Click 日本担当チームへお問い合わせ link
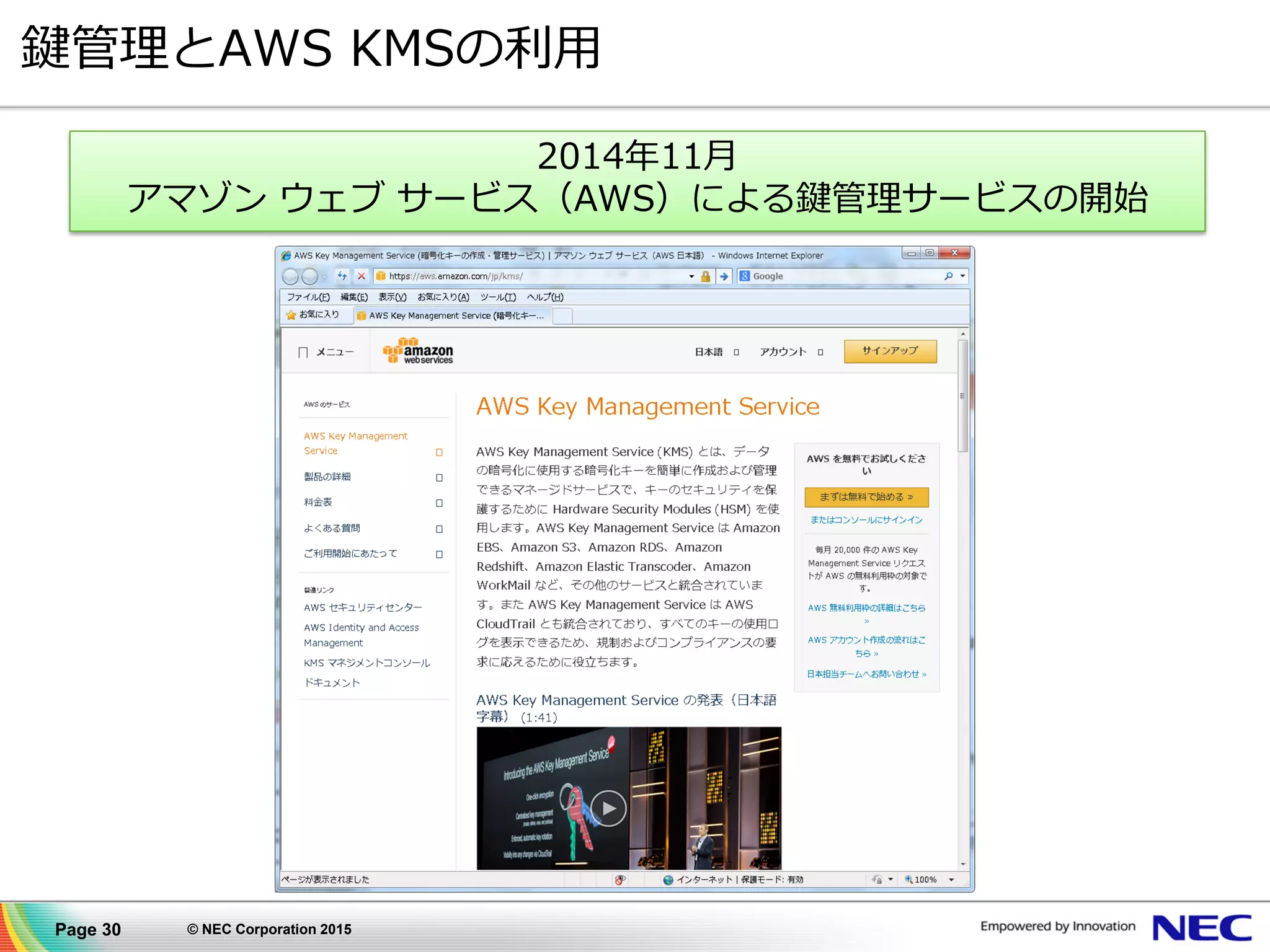Viewport: 1270px width, 952px height. tap(866, 674)
